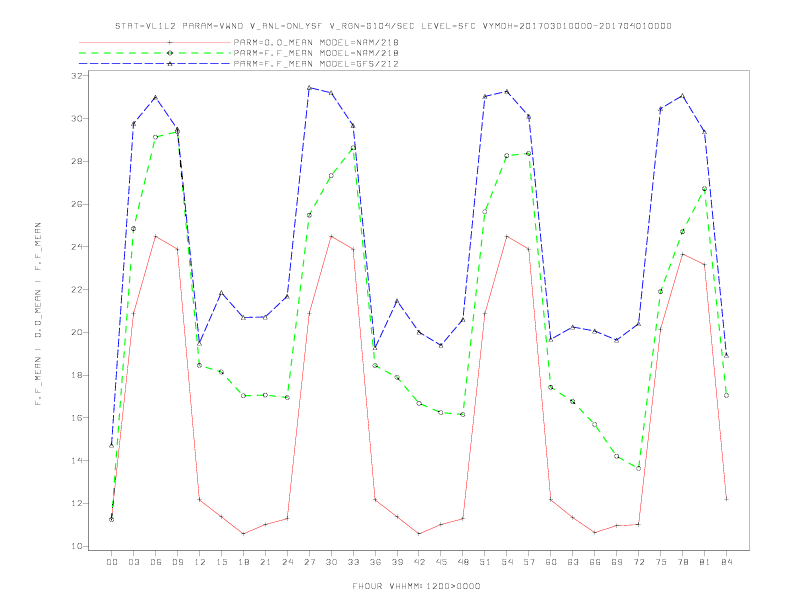This screenshot has width=792, height=612.
Task: Click x-axis tick label 03
Action: click(x=134, y=562)
